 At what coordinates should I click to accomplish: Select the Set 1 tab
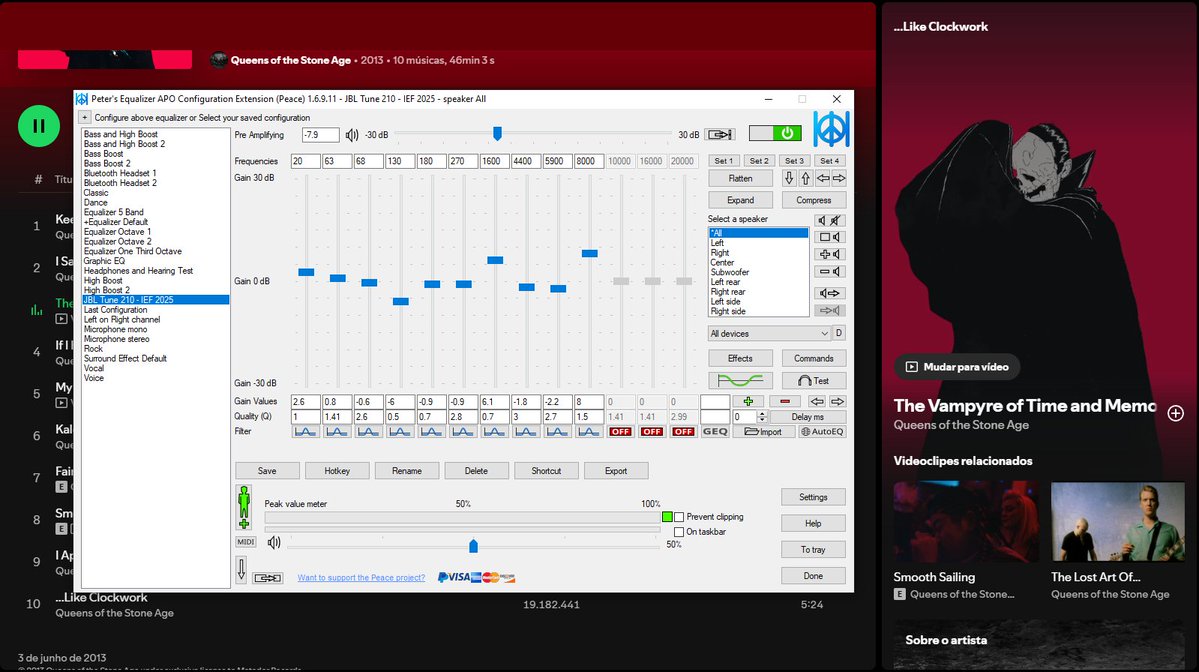click(x=723, y=161)
